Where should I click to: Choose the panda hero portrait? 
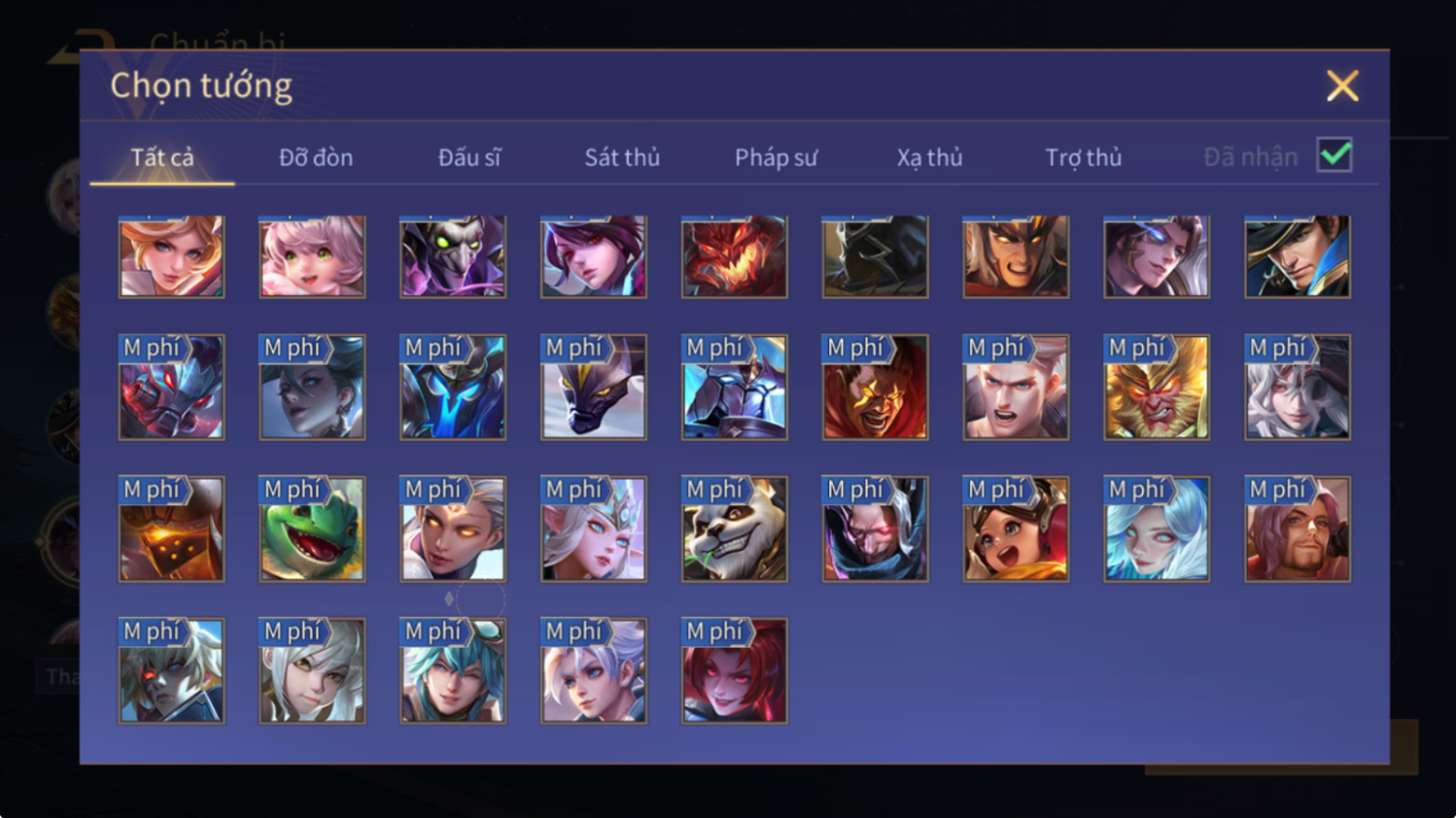[x=734, y=528]
